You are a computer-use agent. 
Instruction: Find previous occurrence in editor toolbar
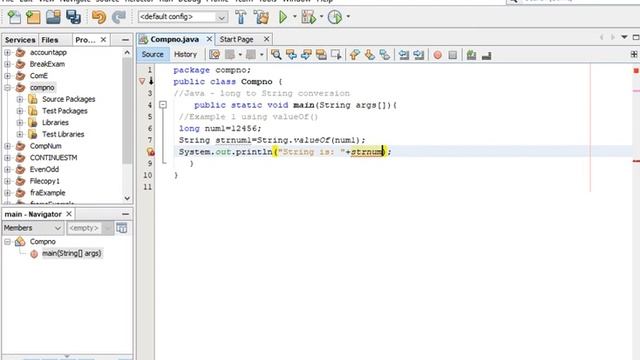[291, 55]
